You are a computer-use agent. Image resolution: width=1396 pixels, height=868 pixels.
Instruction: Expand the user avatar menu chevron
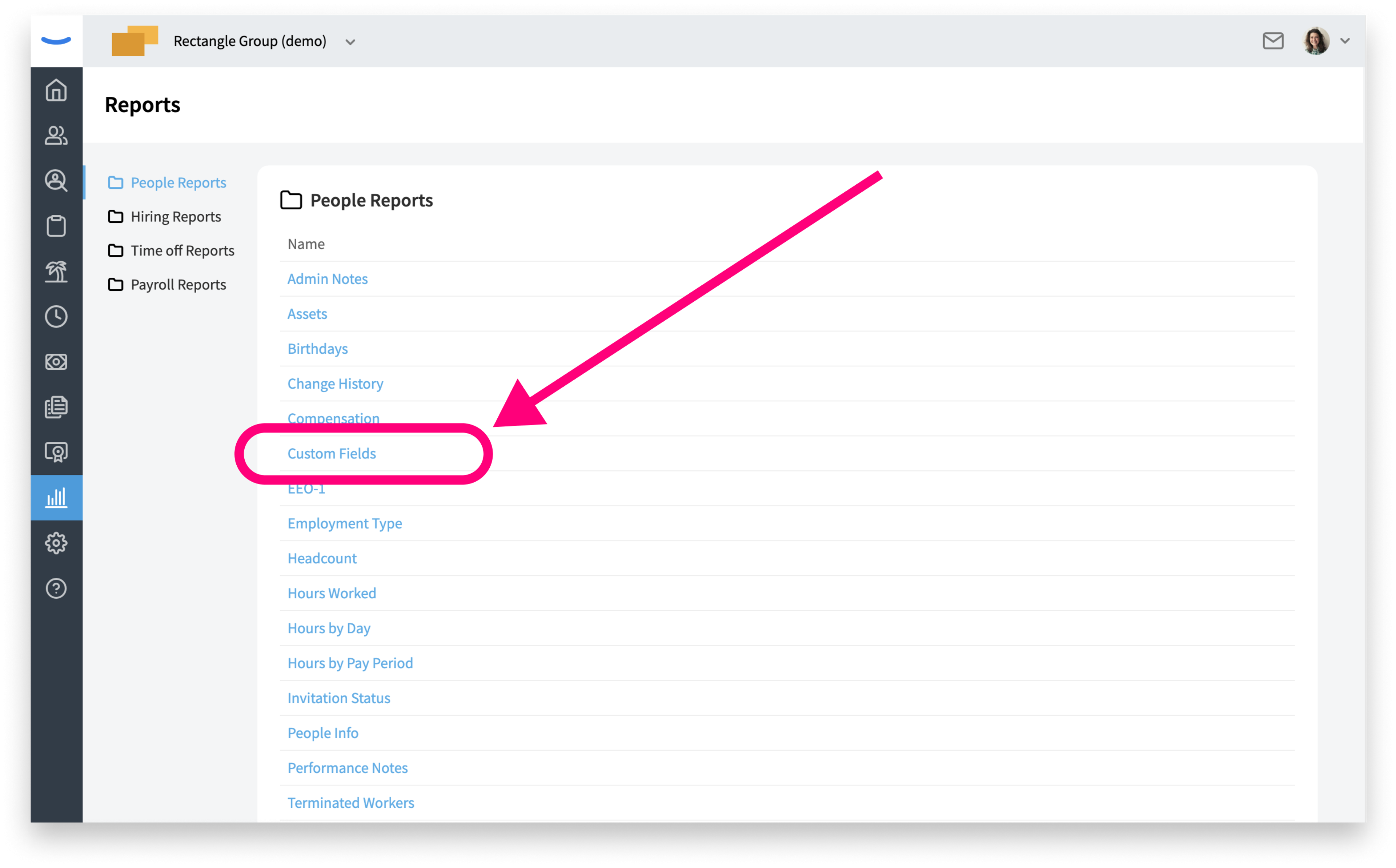coord(1345,41)
